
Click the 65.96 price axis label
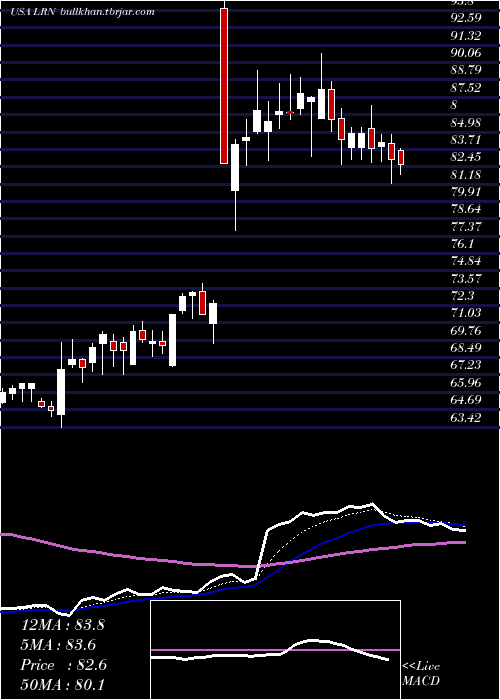(467, 382)
